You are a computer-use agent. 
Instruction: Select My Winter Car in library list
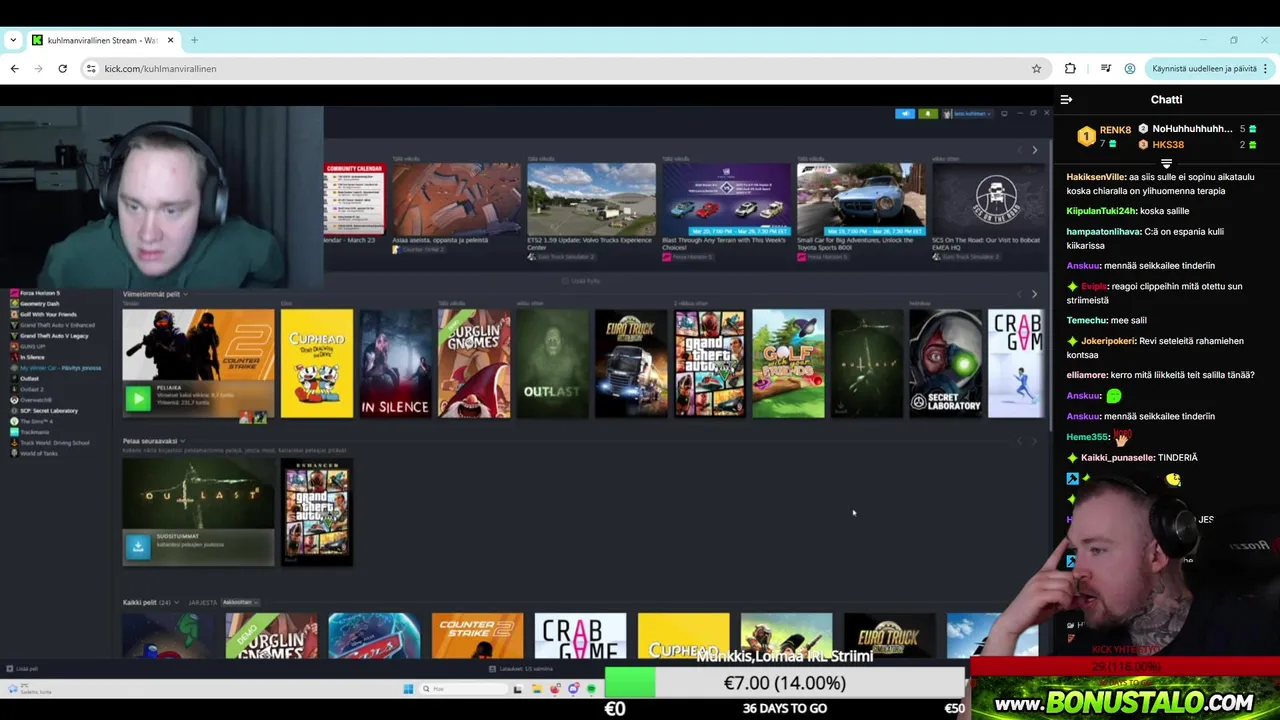[60, 368]
